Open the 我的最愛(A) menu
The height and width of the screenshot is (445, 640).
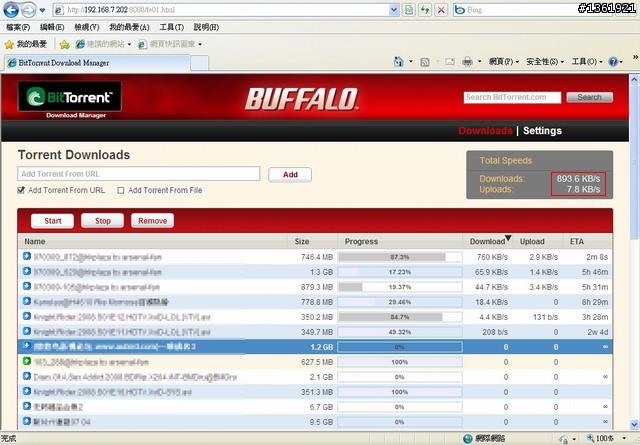(x=129, y=27)
